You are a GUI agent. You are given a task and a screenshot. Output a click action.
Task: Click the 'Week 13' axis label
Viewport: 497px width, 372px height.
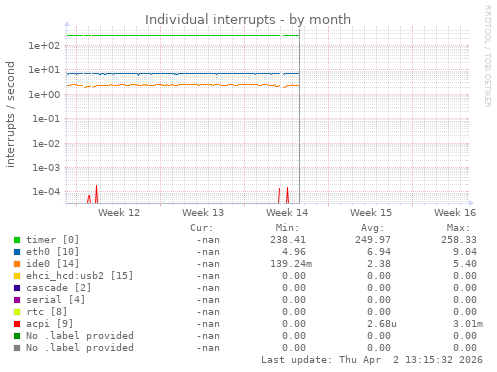click(x=203, y=213)
